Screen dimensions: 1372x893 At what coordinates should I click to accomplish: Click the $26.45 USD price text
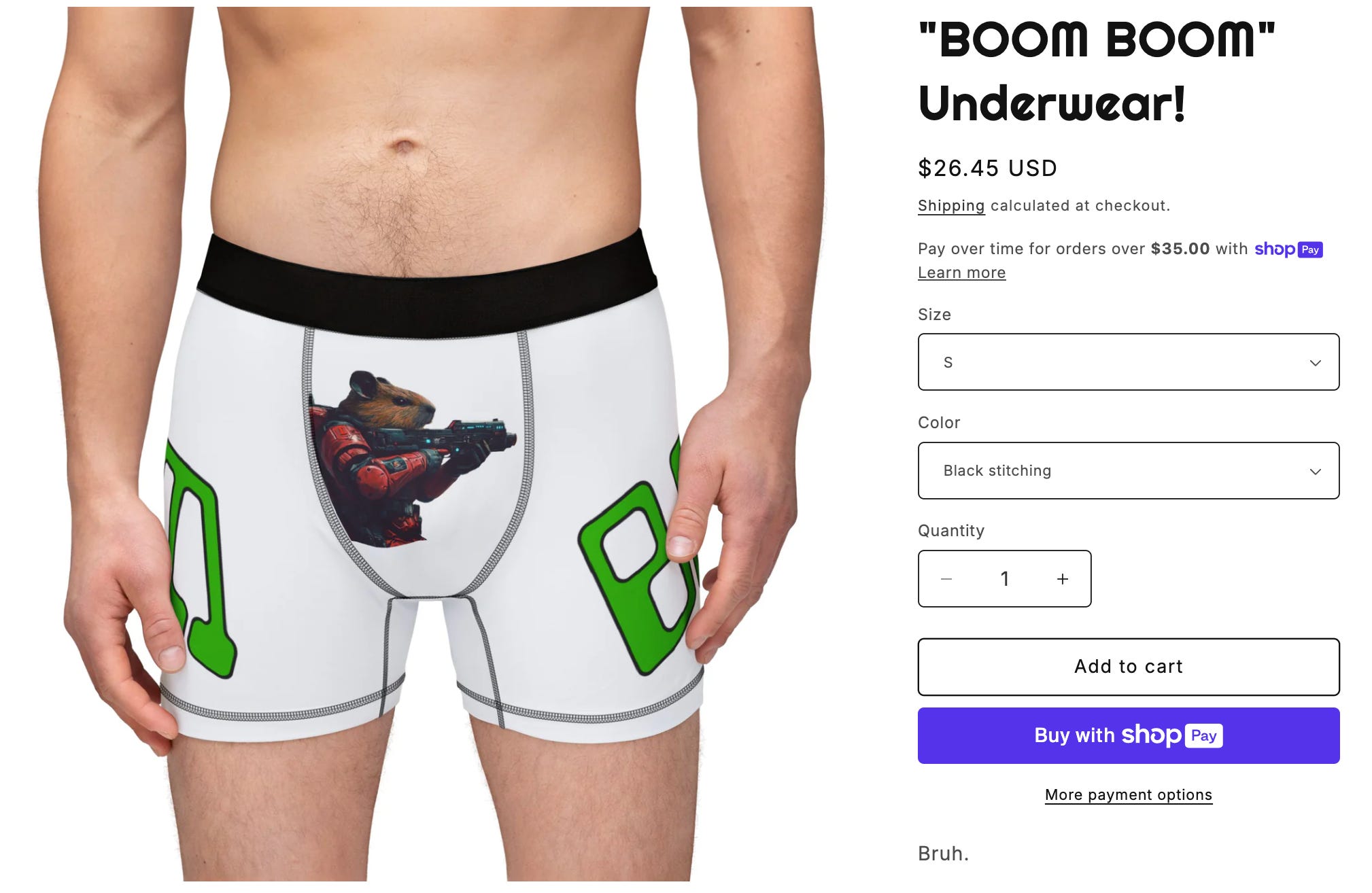(987, 168)
